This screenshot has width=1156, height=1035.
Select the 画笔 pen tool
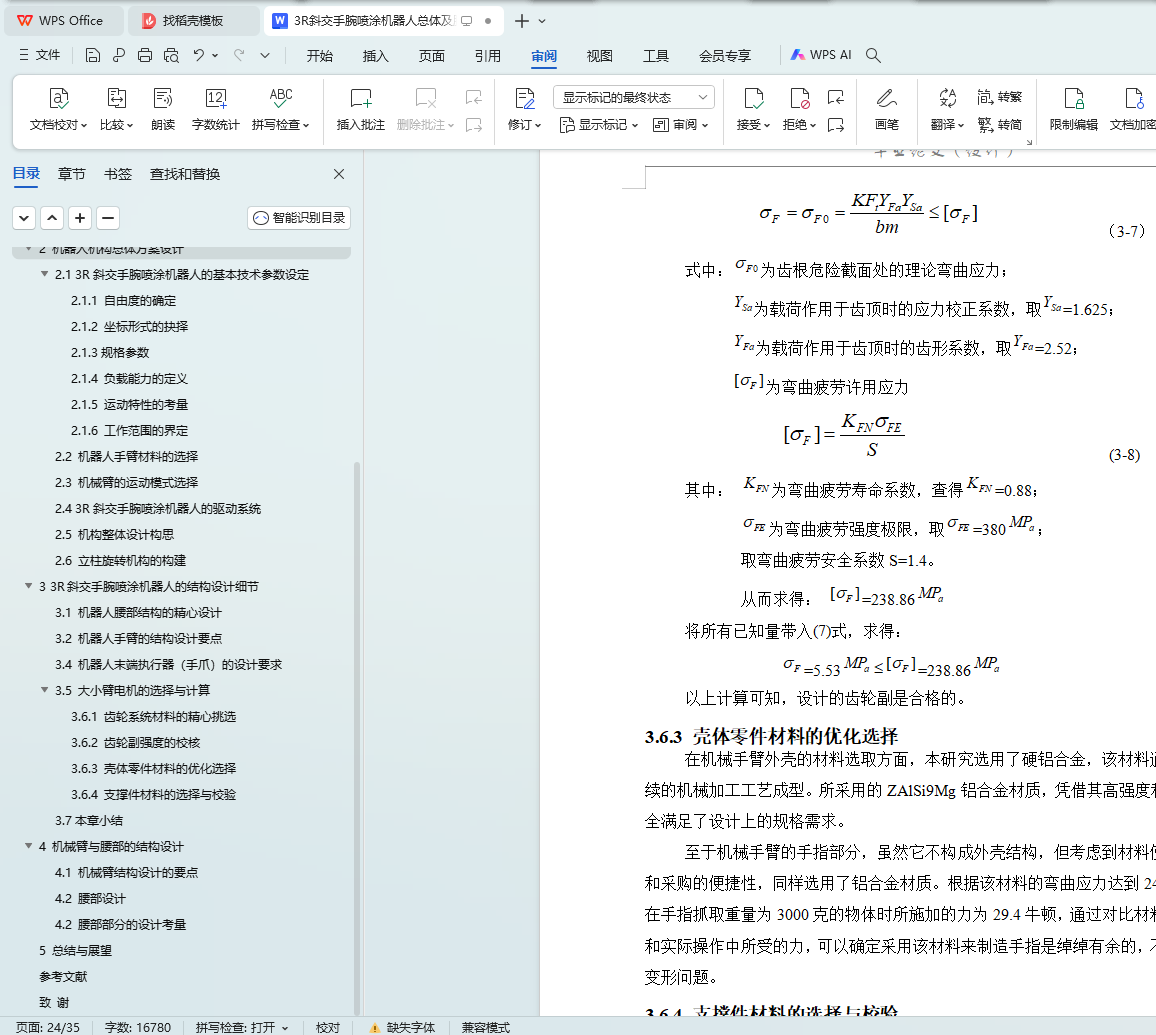click(887, 109)
